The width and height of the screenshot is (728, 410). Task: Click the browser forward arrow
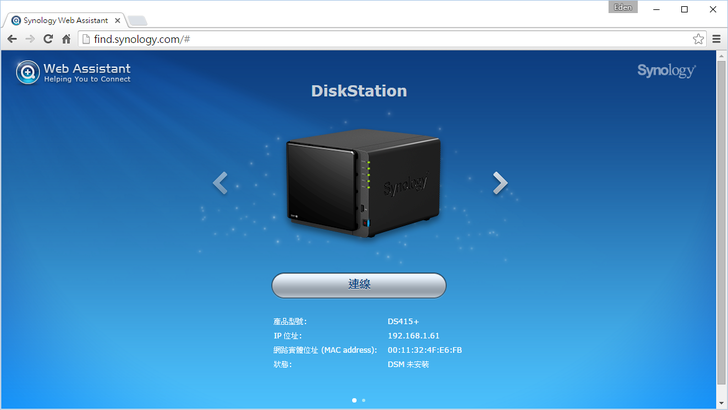tap(30, 39)
